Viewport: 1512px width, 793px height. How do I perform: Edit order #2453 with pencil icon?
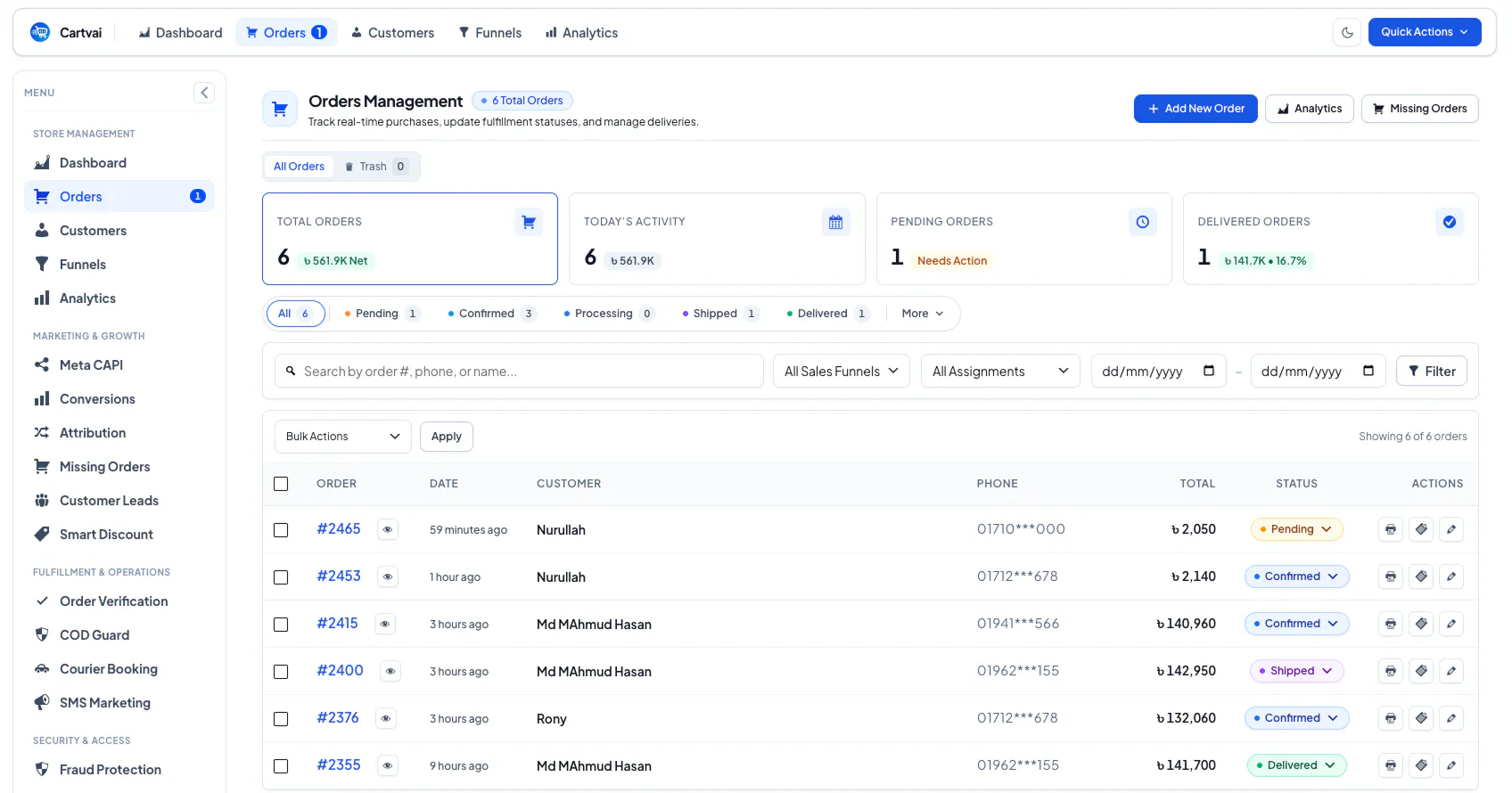(1451, 576)
